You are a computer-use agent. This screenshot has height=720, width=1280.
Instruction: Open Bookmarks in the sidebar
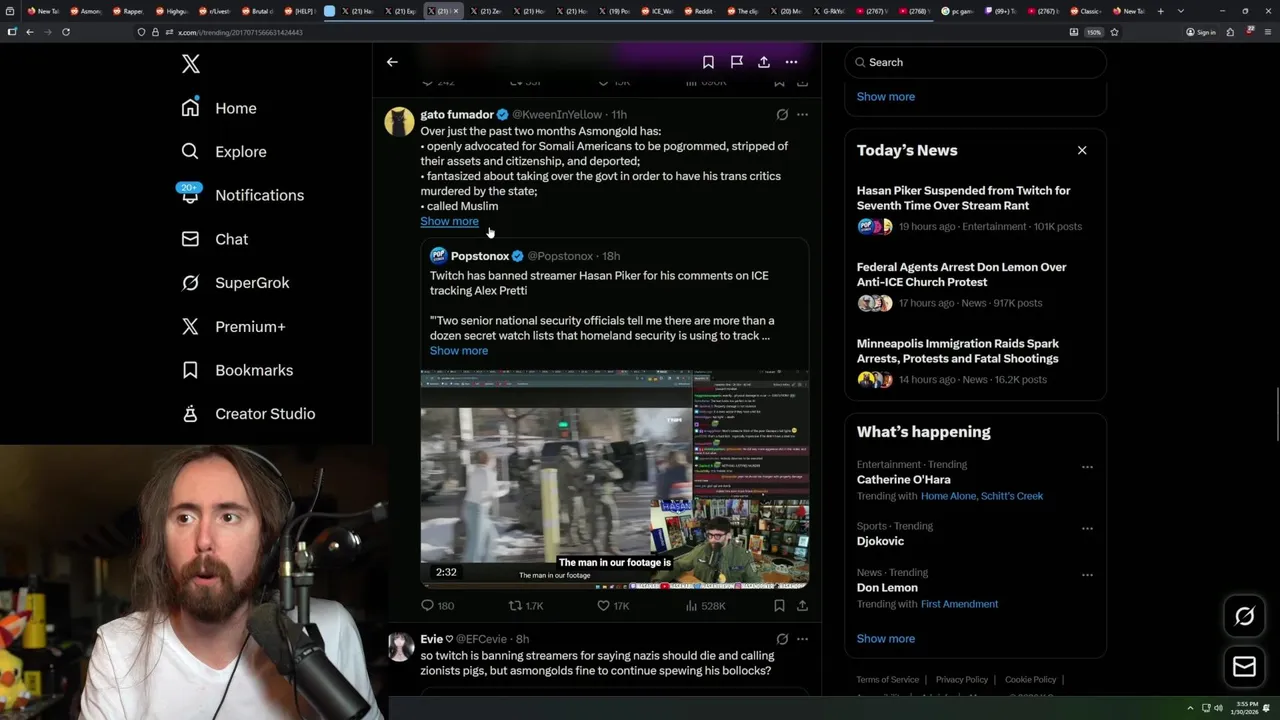tap(237, 370)
